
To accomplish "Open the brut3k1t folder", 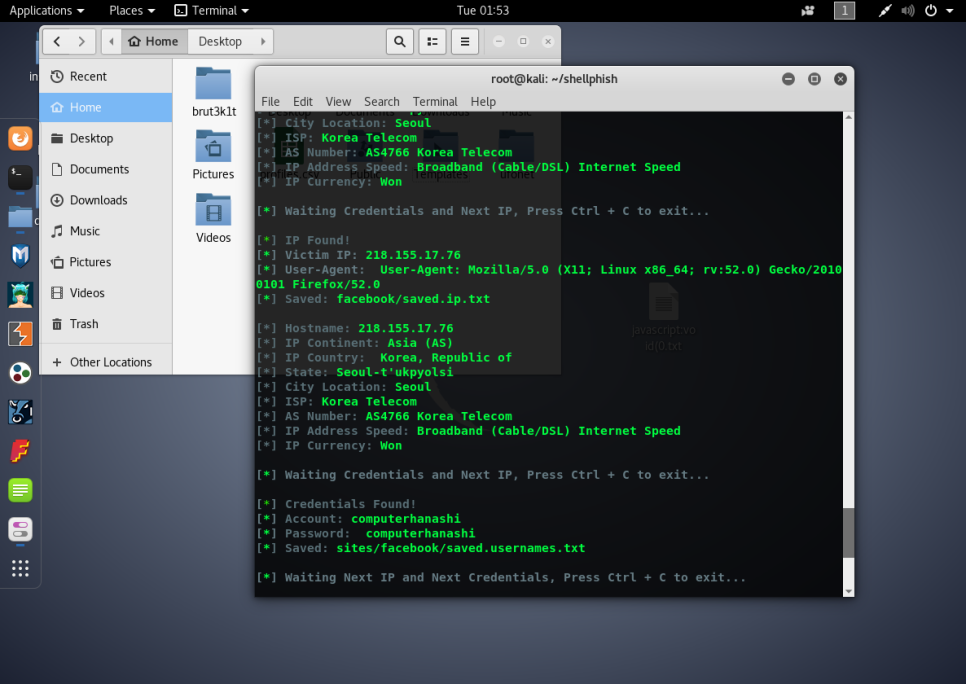I will pos(213,92).
